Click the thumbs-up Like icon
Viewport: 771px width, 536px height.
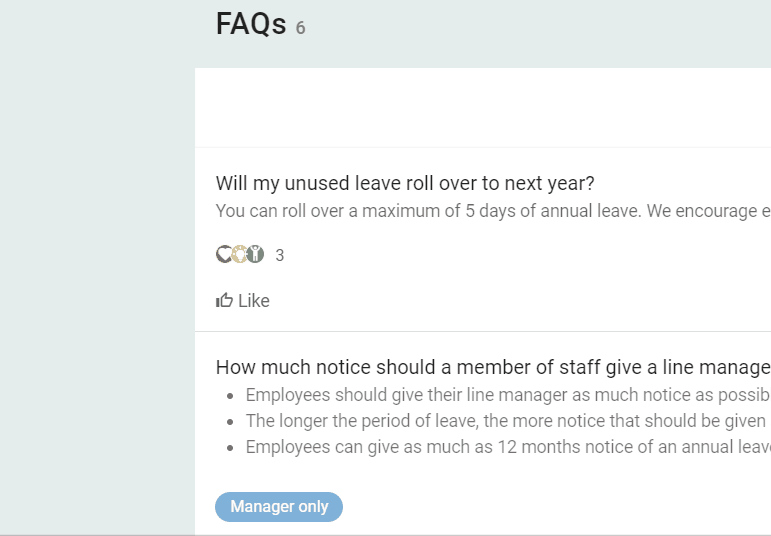(x=224, y=300)
